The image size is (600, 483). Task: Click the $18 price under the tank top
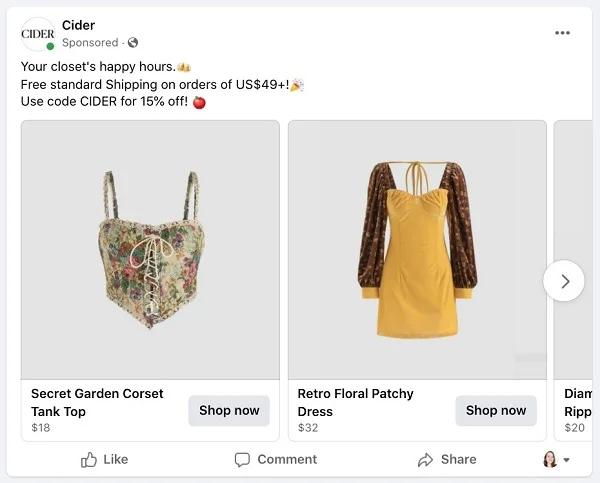point(40,428)
